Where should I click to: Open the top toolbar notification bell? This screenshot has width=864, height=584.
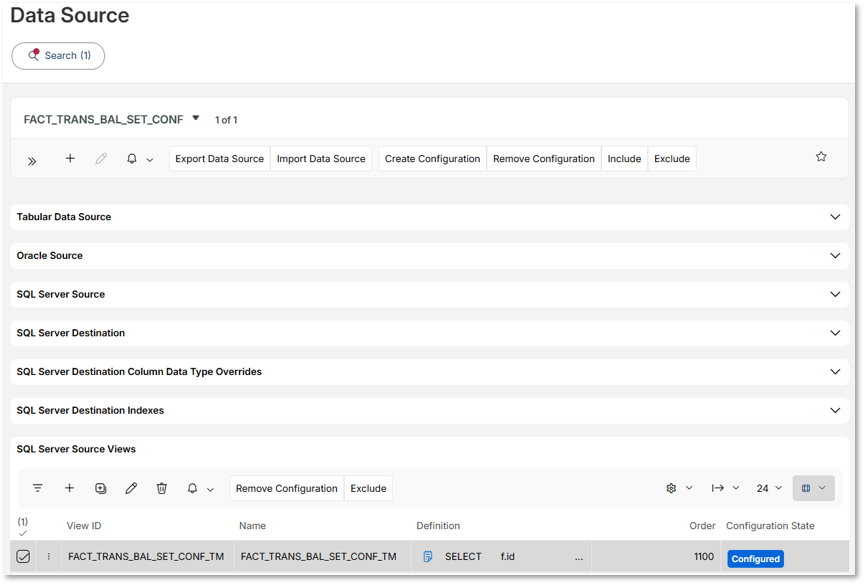[132, 159]
